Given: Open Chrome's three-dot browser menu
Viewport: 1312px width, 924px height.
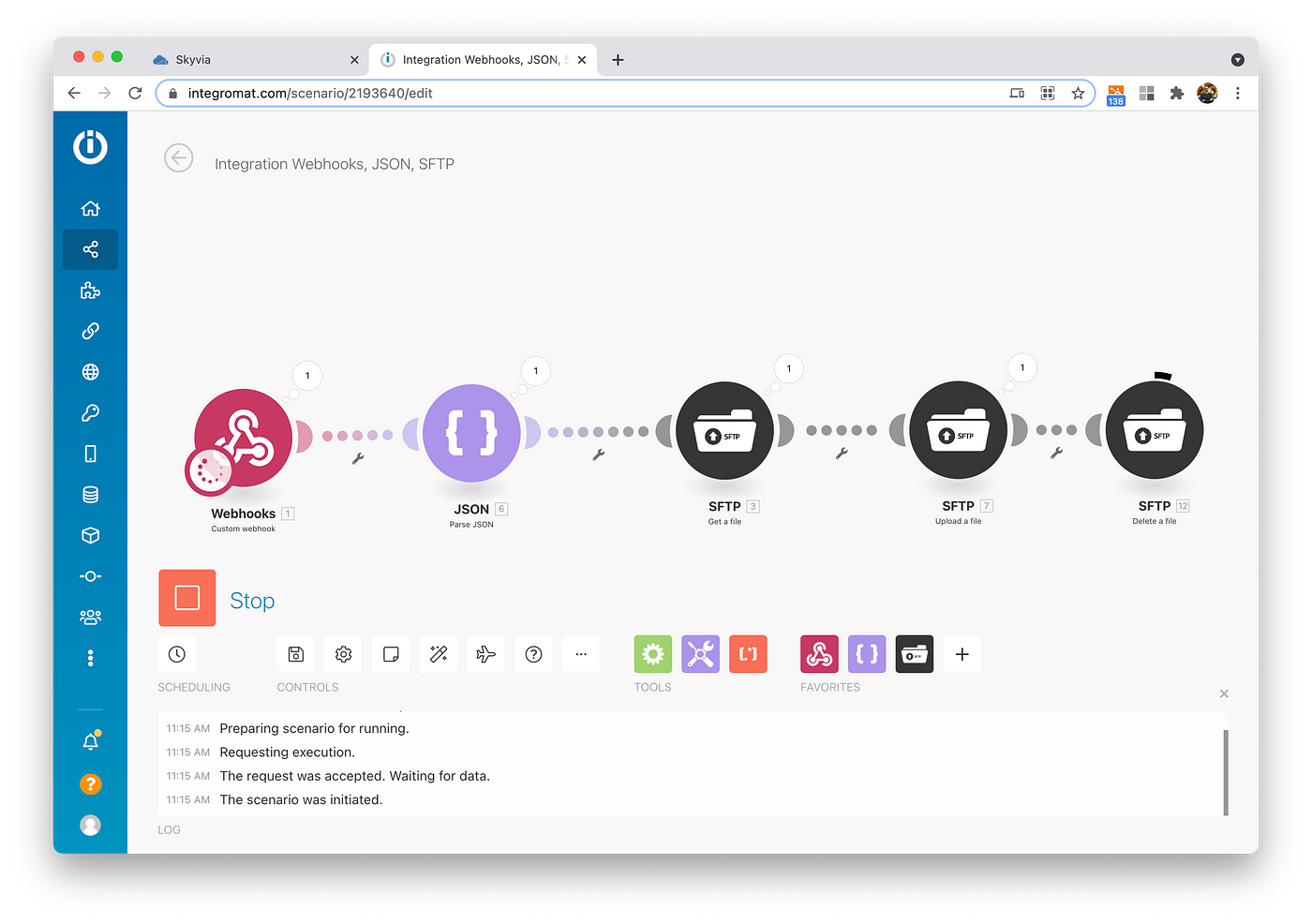Looking at the screenshot, I should pos(1238,93).
